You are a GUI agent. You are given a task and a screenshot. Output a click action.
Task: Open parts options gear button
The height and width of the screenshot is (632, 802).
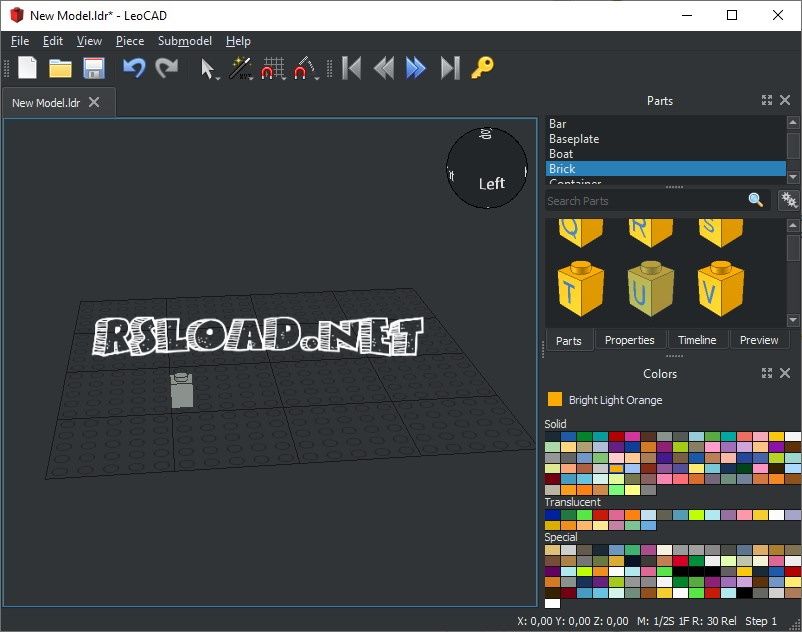coord(789,200)
